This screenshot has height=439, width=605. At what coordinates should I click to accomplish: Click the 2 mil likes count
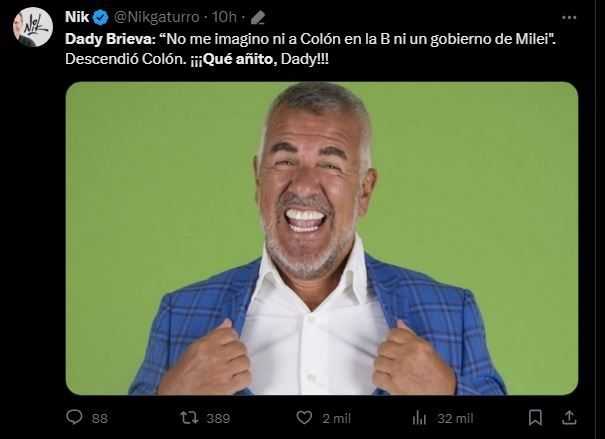(x=337, y=419)
